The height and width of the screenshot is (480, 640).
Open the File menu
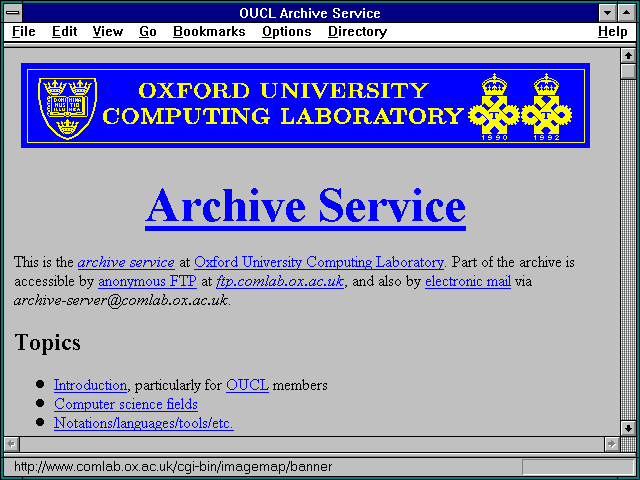coord(24,31)
